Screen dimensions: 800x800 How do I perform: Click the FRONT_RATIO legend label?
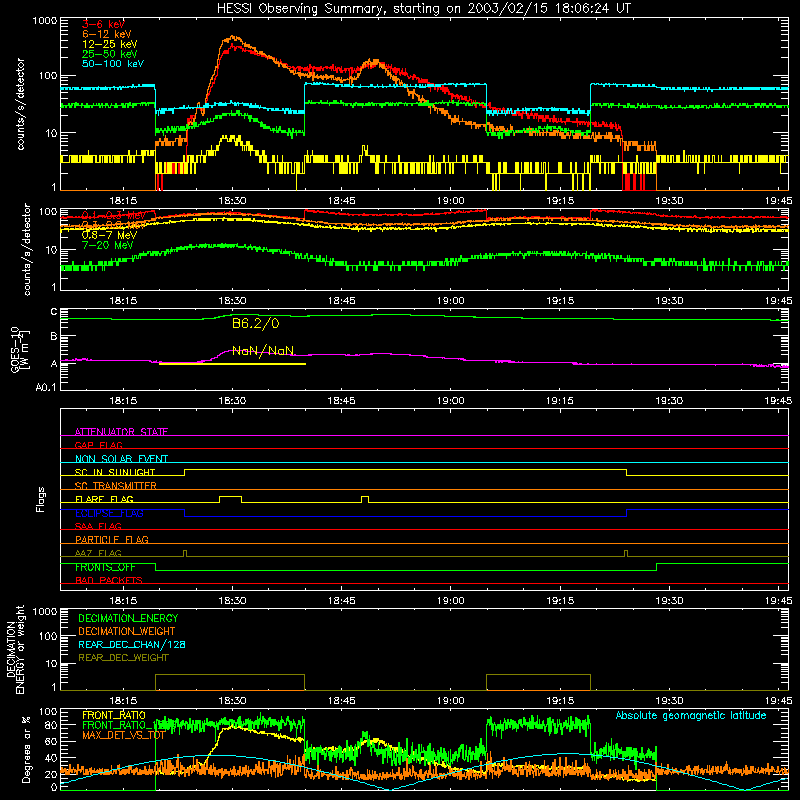click(114, 715)
